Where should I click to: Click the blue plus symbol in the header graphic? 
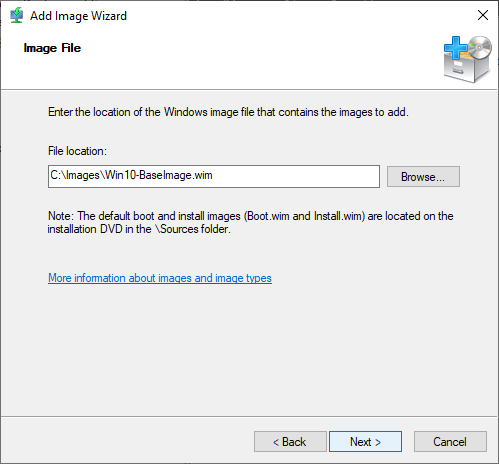tap(456, 48)
